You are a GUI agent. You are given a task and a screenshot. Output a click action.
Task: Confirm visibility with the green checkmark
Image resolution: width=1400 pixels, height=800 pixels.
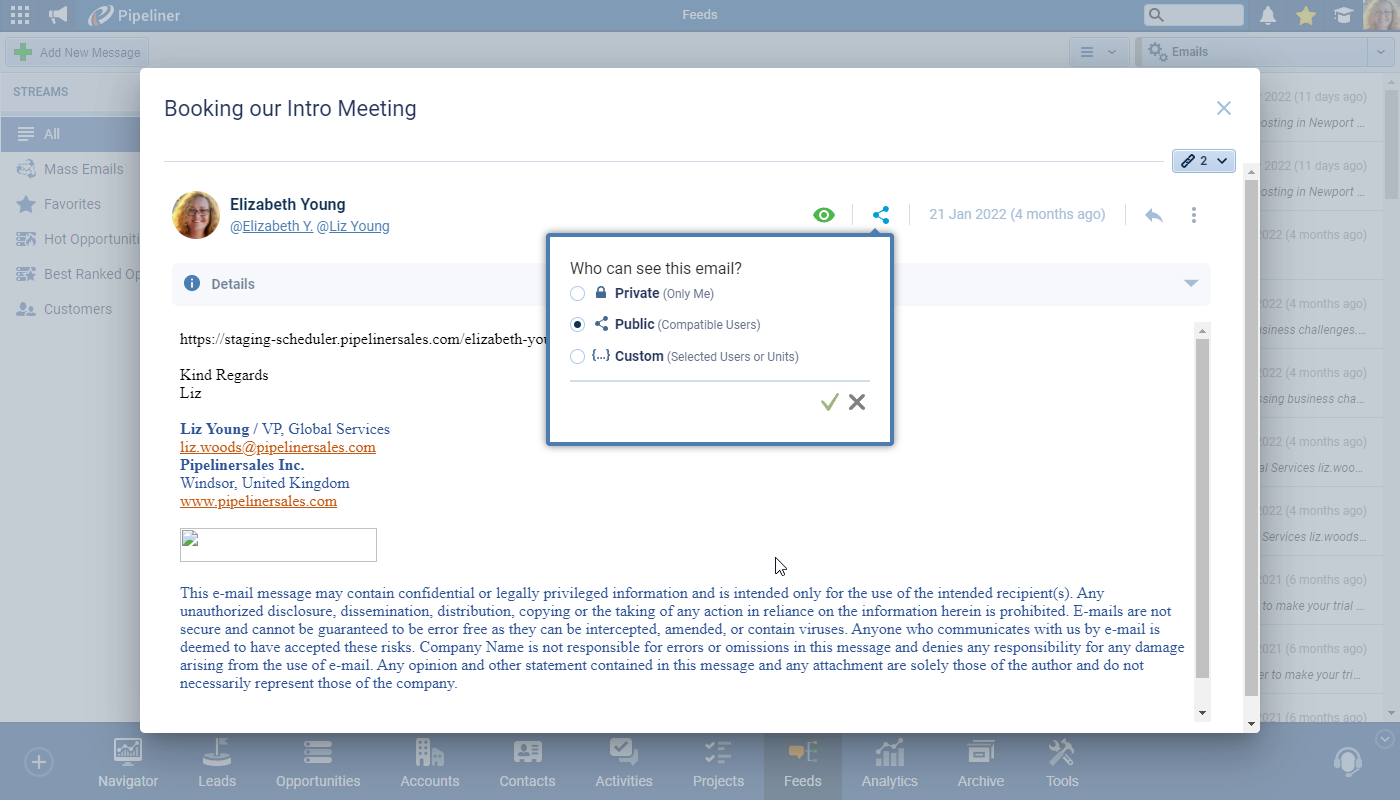829,402
